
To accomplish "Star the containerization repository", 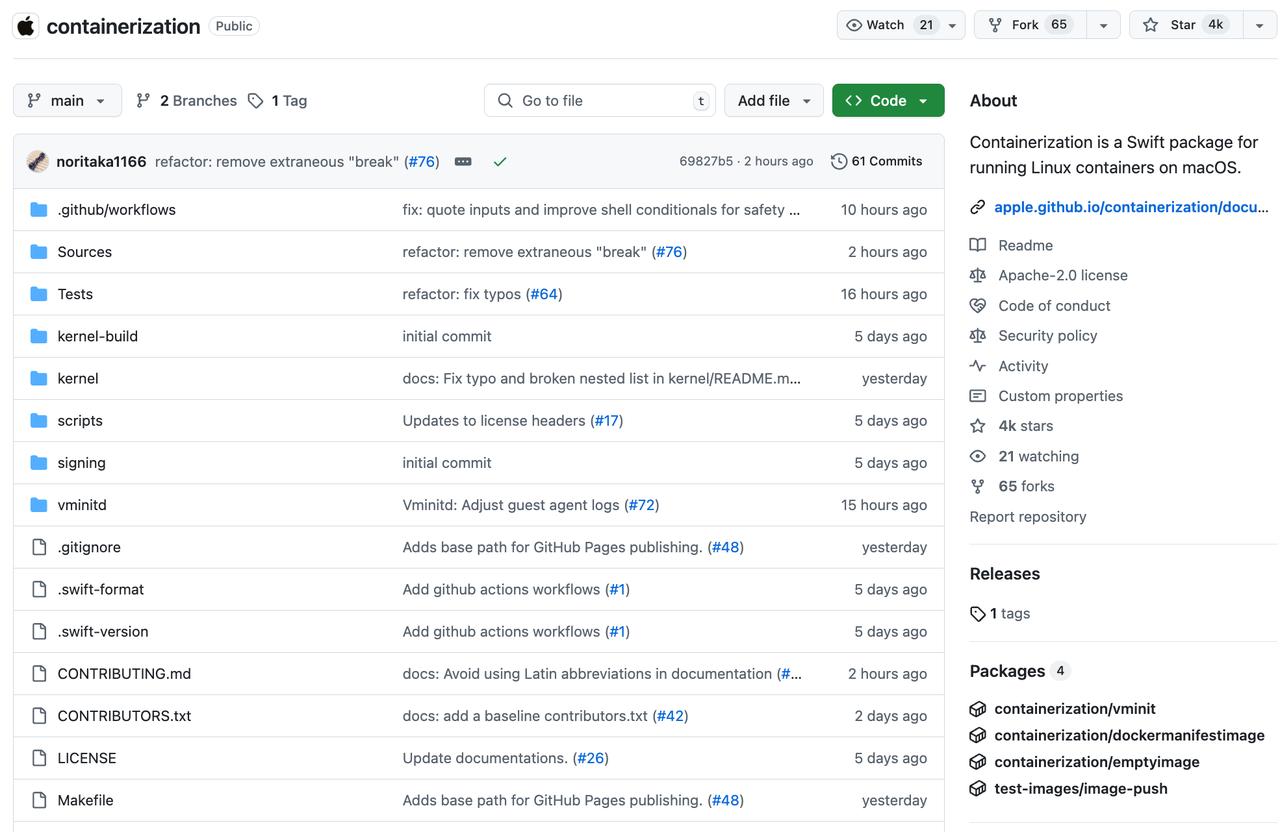I will [x=1186, y=25].
